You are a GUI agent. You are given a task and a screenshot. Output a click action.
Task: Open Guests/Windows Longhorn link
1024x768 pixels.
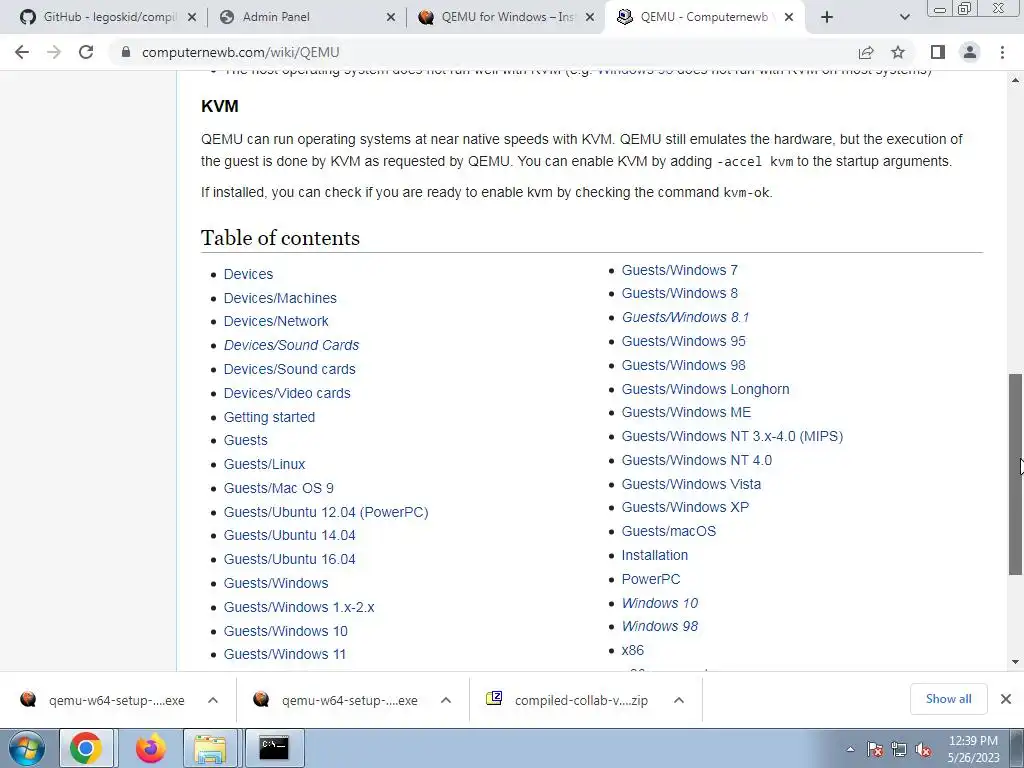[x=705, y=389]
